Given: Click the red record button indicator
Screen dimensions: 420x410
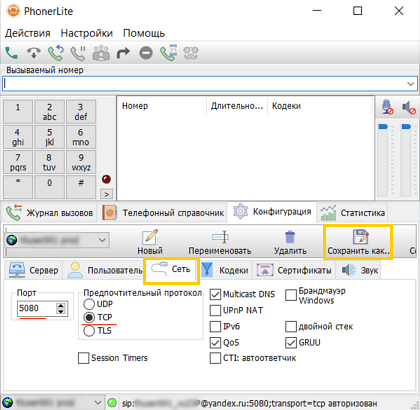Looking at the screenshot, I should coord(106,179).
